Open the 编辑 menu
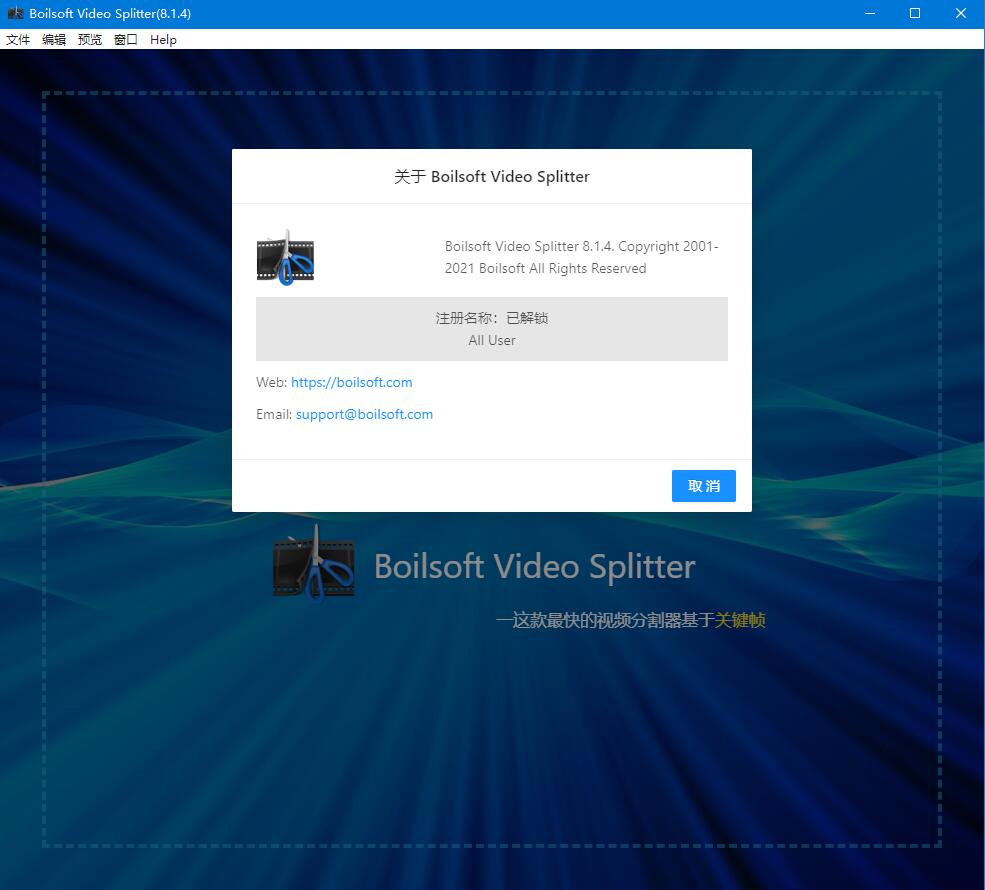985x890 pixels. tap(54, 40)
